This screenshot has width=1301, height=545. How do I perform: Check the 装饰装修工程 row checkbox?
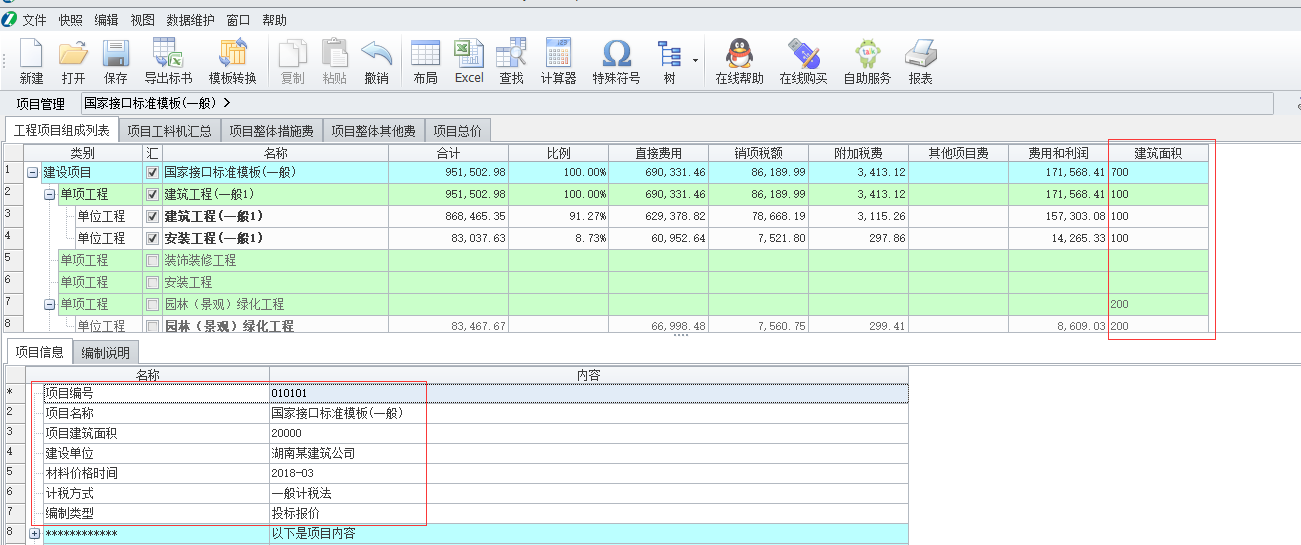(152, 261)
